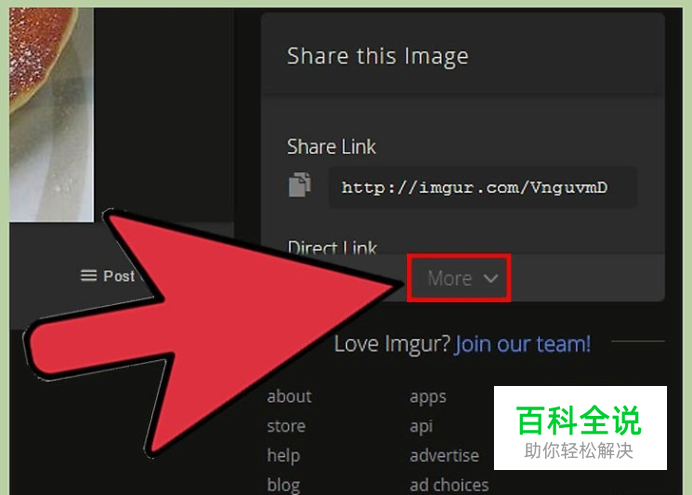
Task: Open the store footer link
Action: click(286, 426)
